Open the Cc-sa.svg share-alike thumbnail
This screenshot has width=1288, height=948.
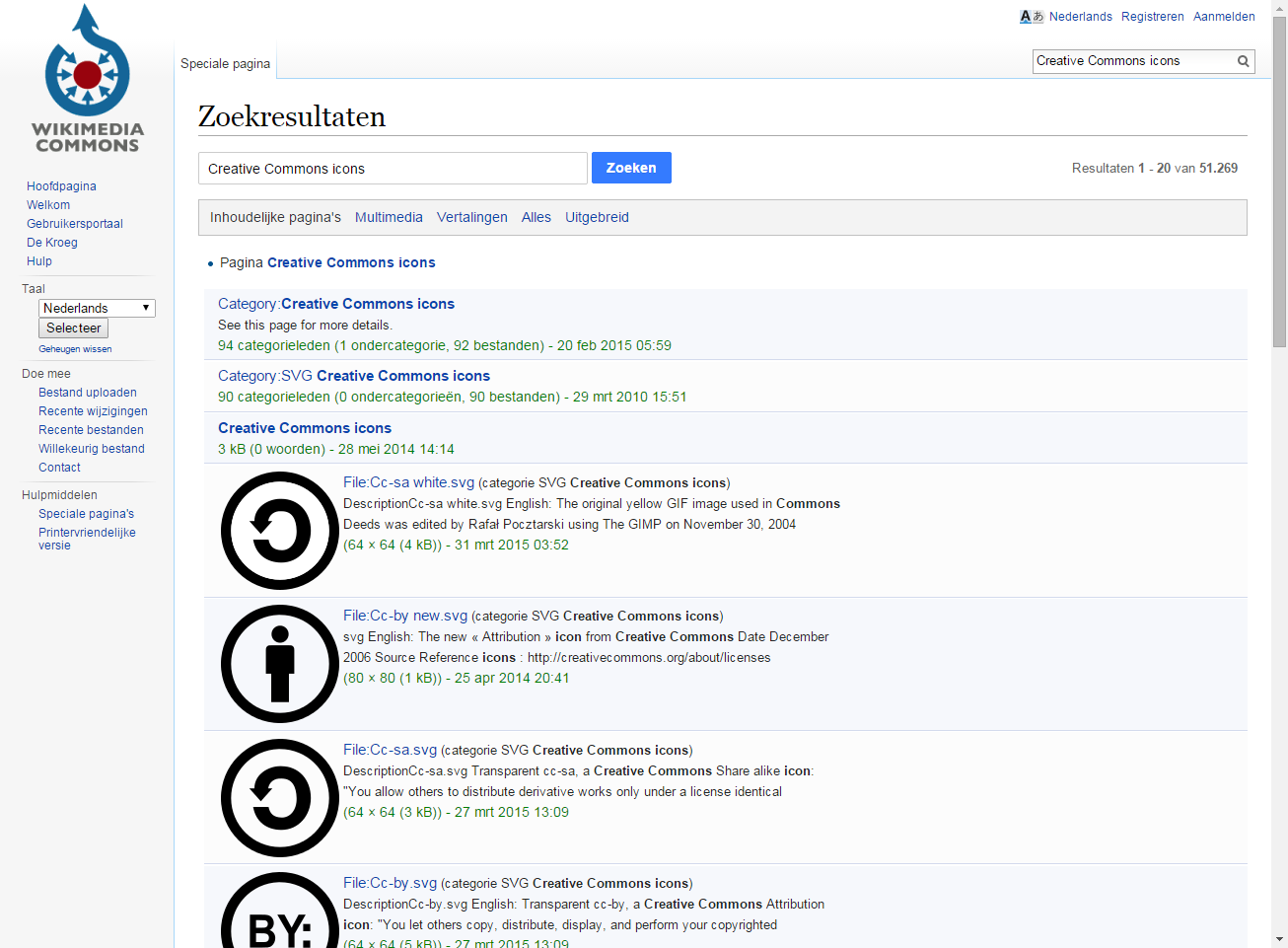(280, 798)
